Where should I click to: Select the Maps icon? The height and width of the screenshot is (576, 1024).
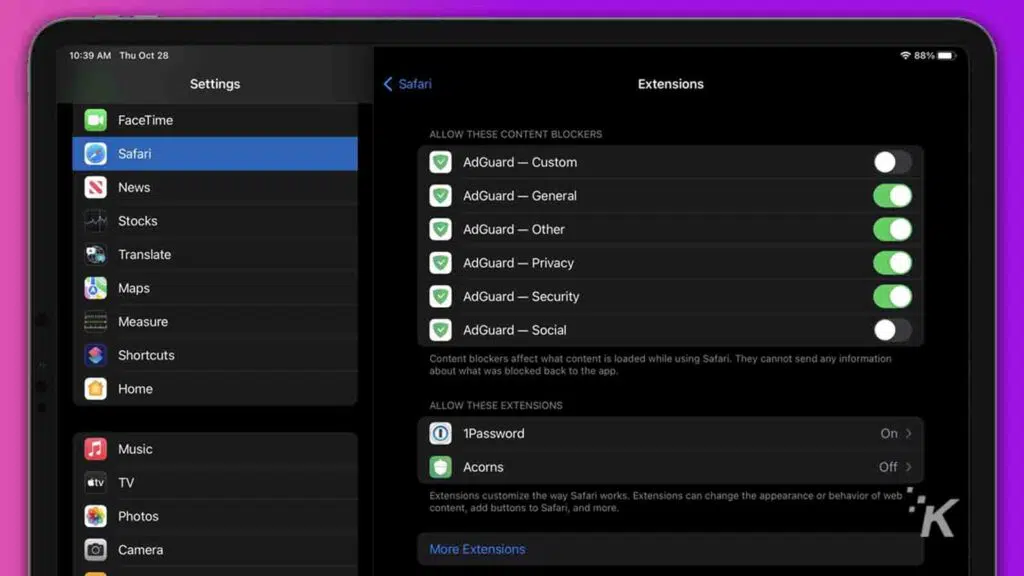click(95, 288)
